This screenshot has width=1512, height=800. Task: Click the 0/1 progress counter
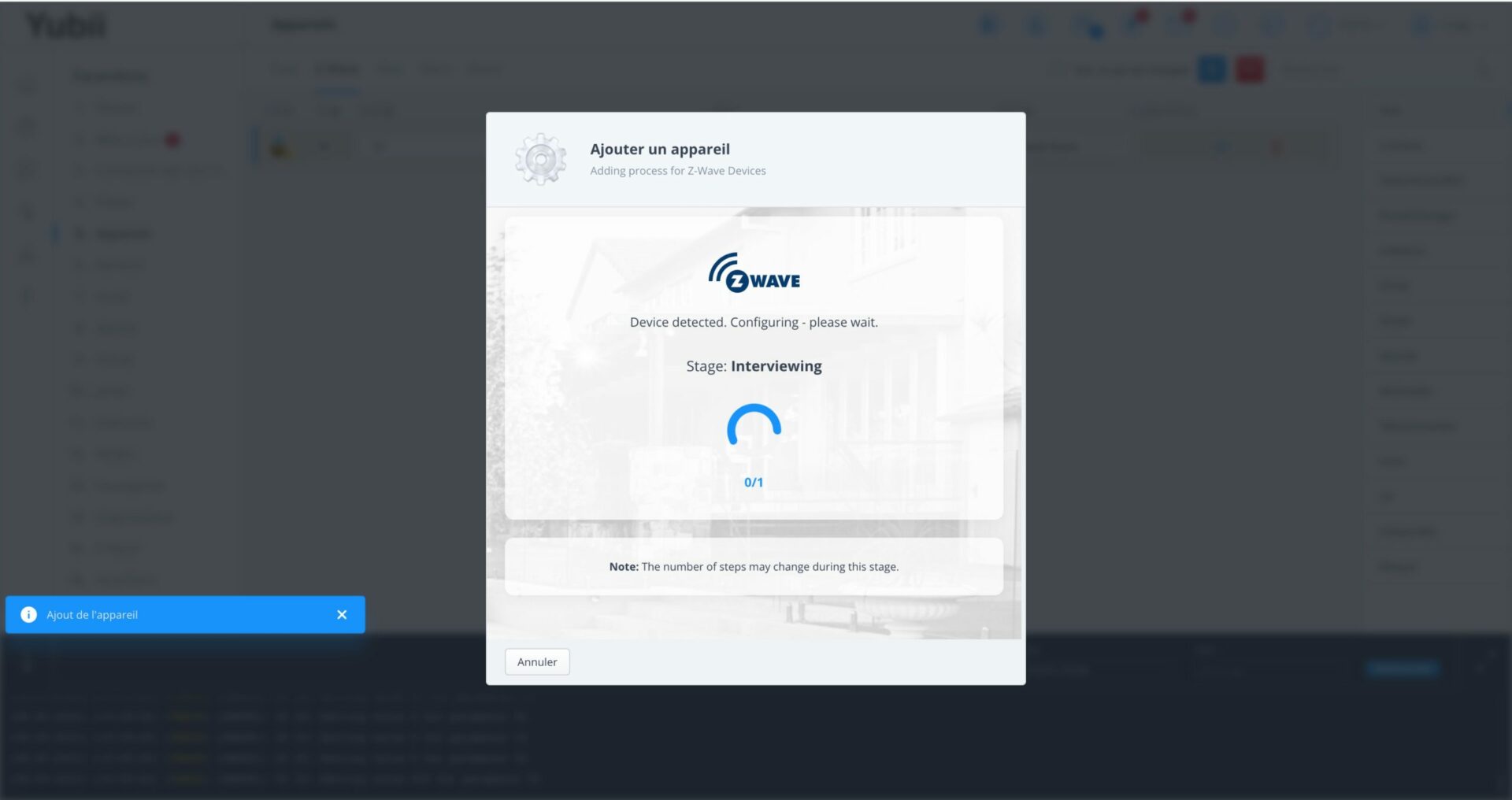point(754,482)
